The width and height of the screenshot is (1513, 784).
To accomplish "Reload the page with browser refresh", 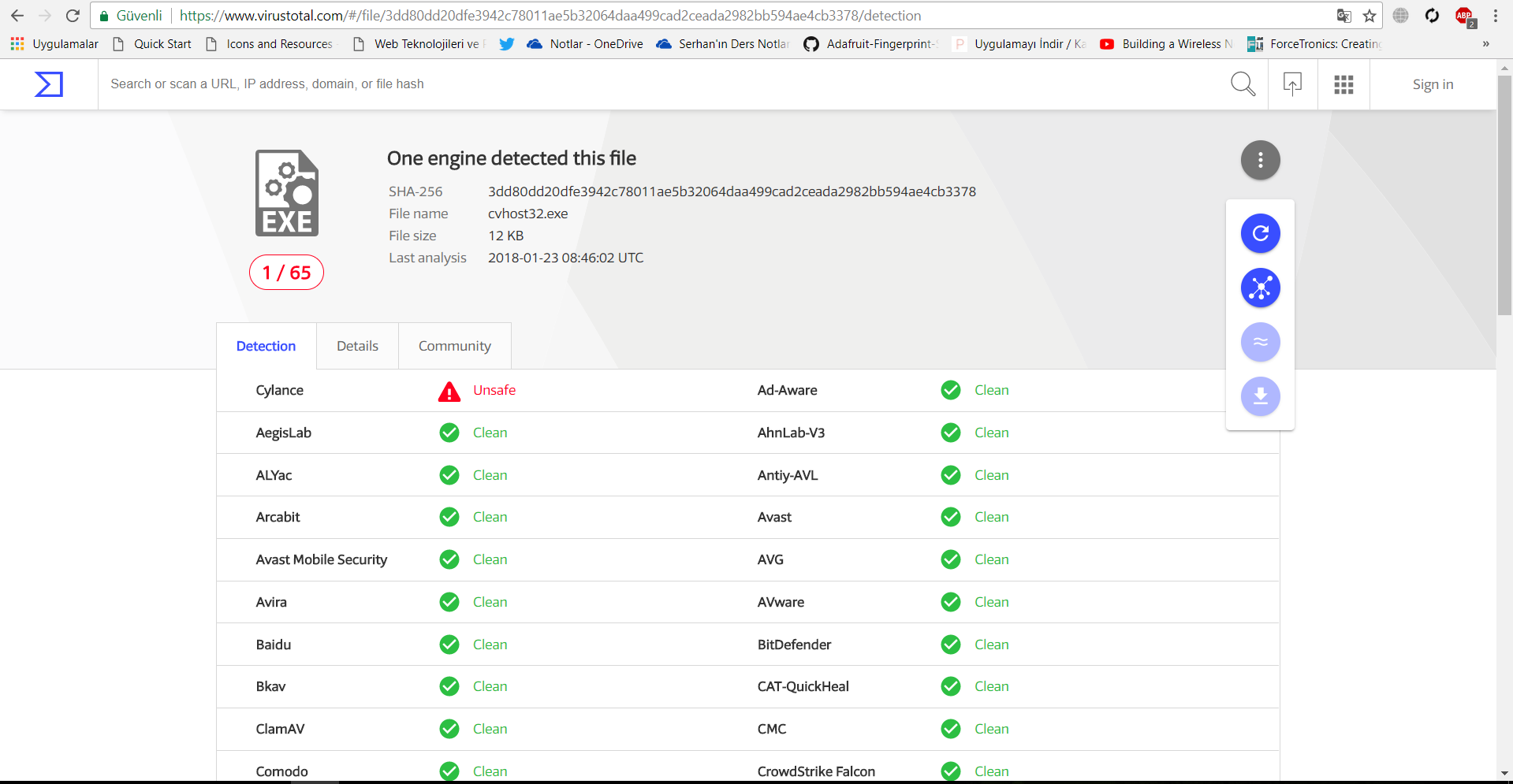I will coord(73,16).
